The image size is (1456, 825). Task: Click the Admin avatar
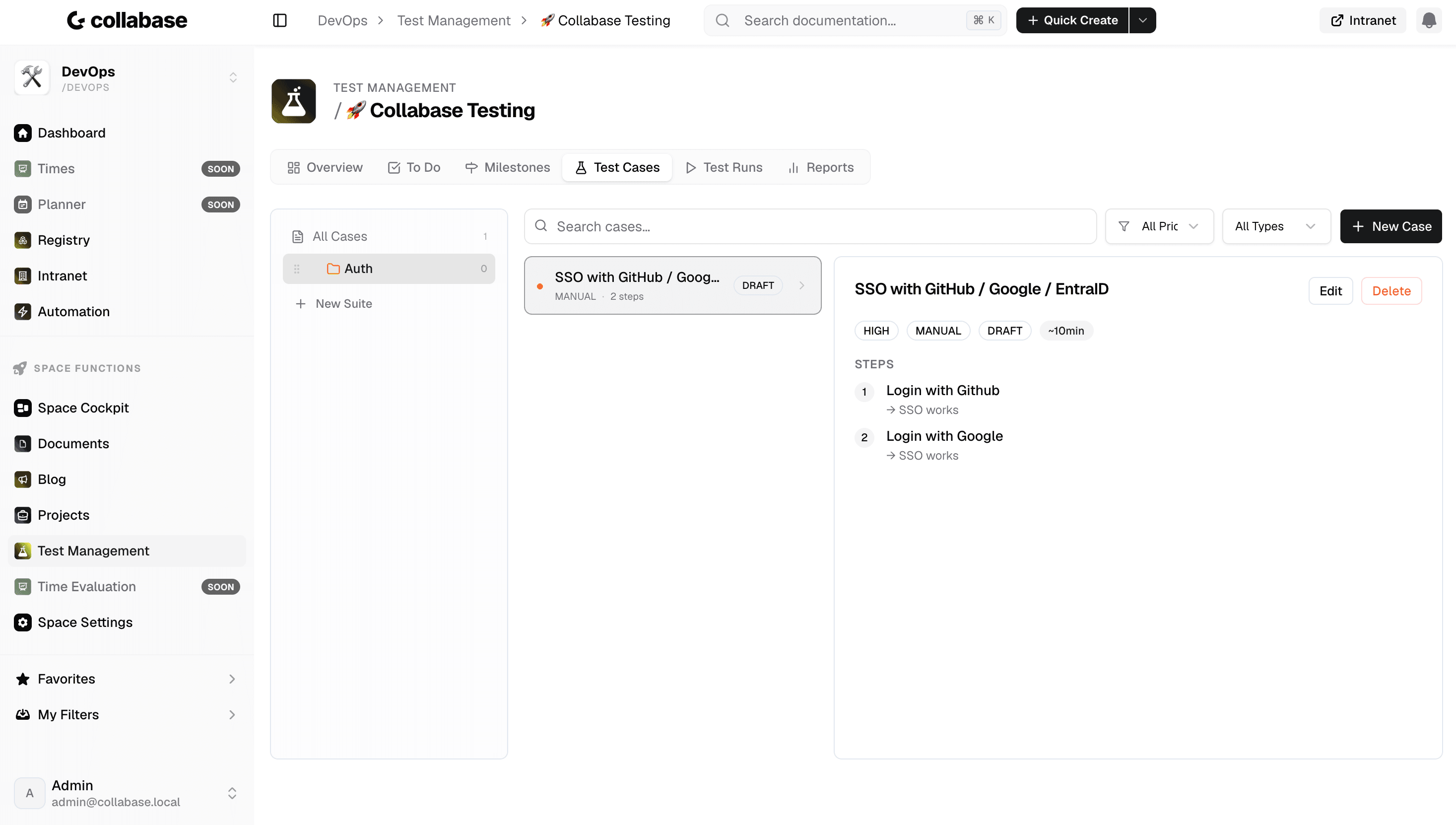click(x=29, y=793)
